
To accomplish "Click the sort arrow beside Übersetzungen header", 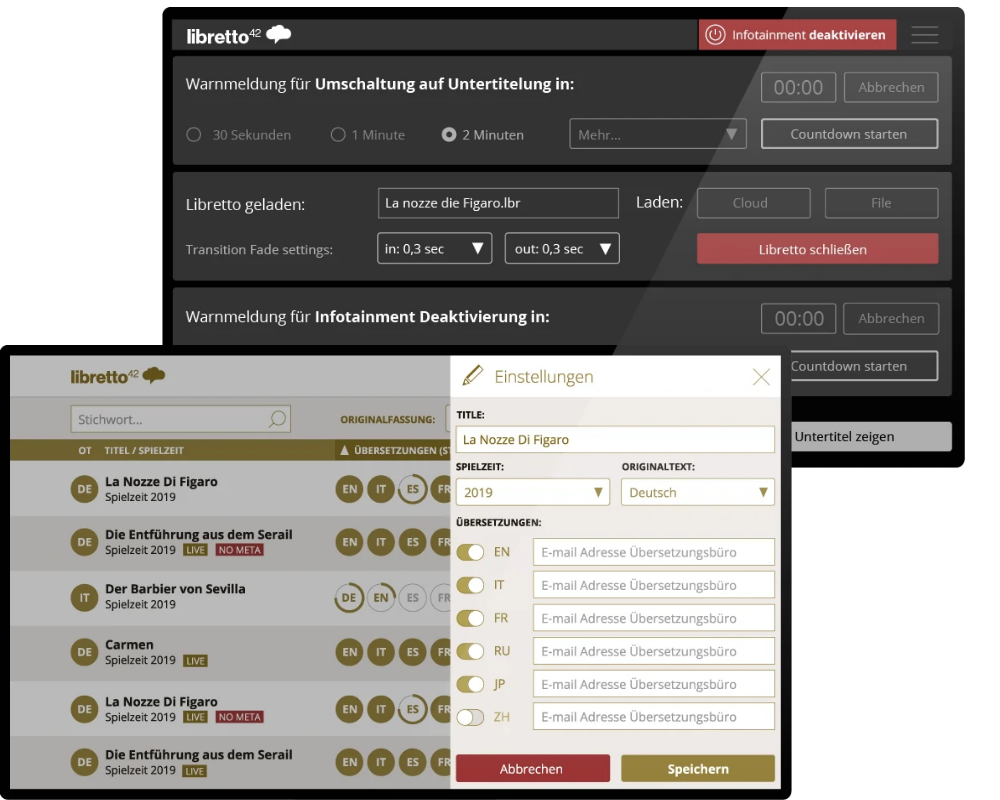I will pos(344,451).
